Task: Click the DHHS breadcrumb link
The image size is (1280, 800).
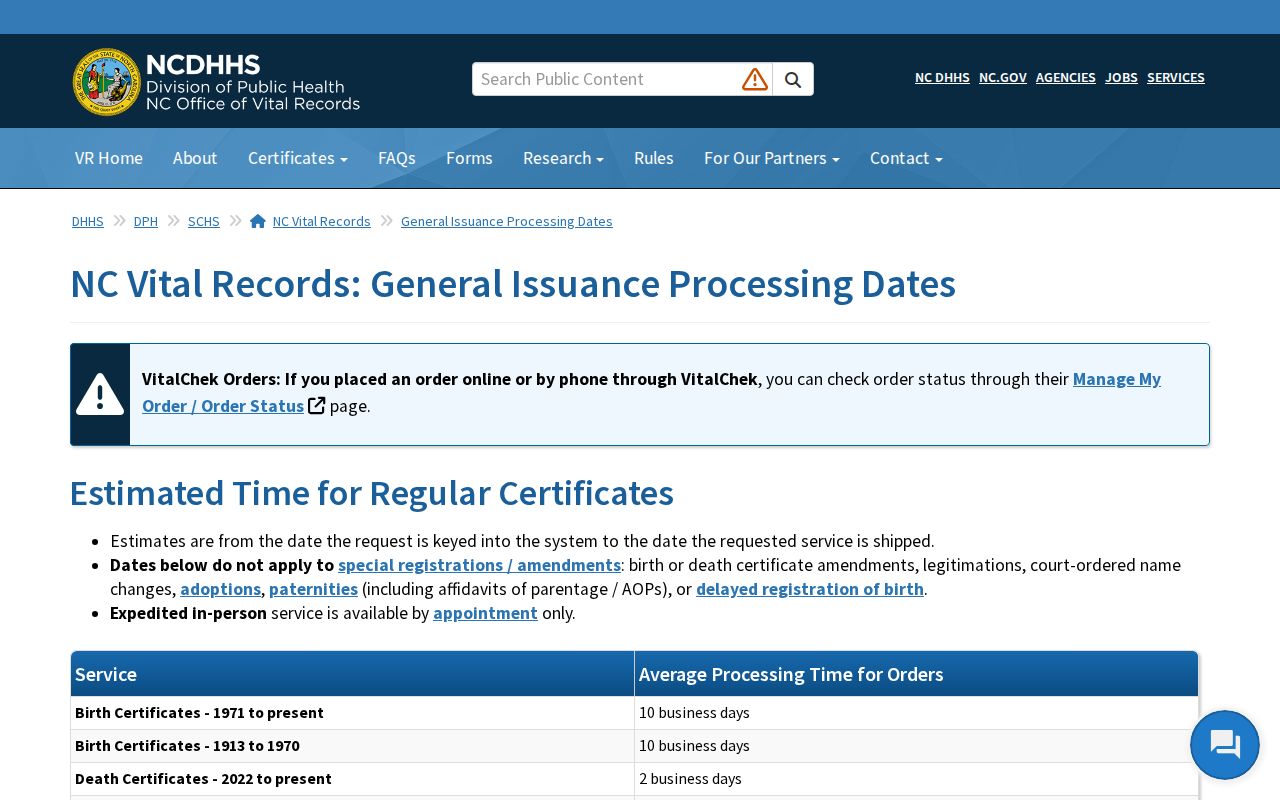Action: [88, 221]
